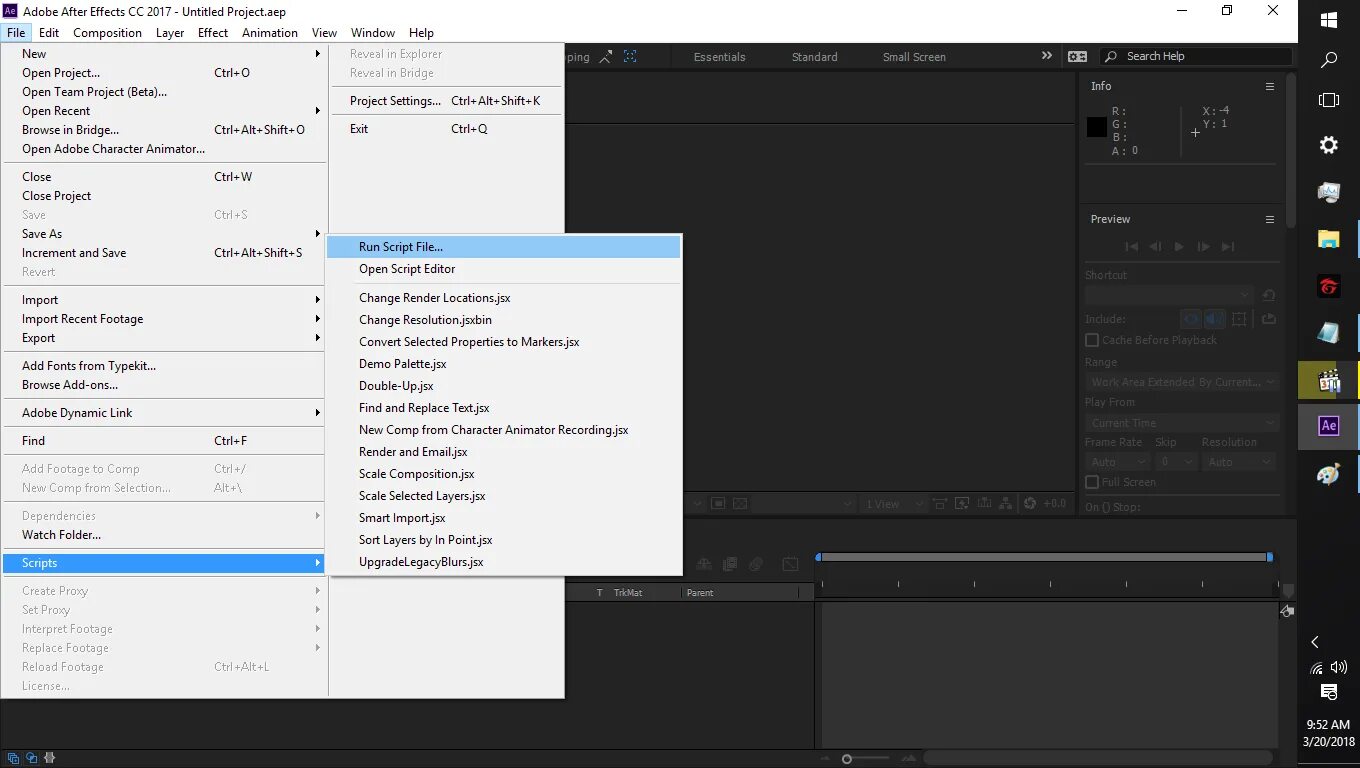Click the highlighted Scripts menu entry
The image size is (1360, 768).
click(x=164, y=563)
